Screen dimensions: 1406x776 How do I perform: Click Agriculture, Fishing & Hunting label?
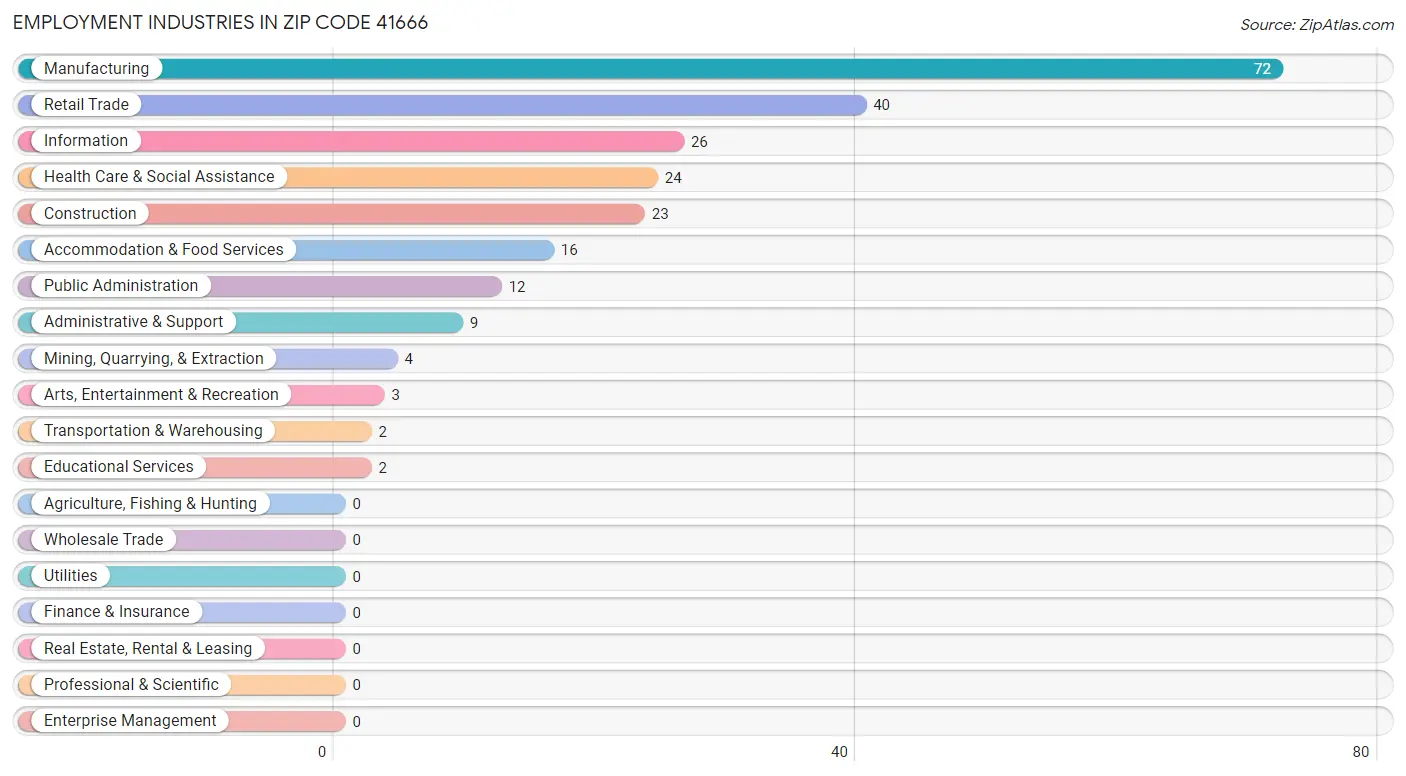[x=150, y=503]
